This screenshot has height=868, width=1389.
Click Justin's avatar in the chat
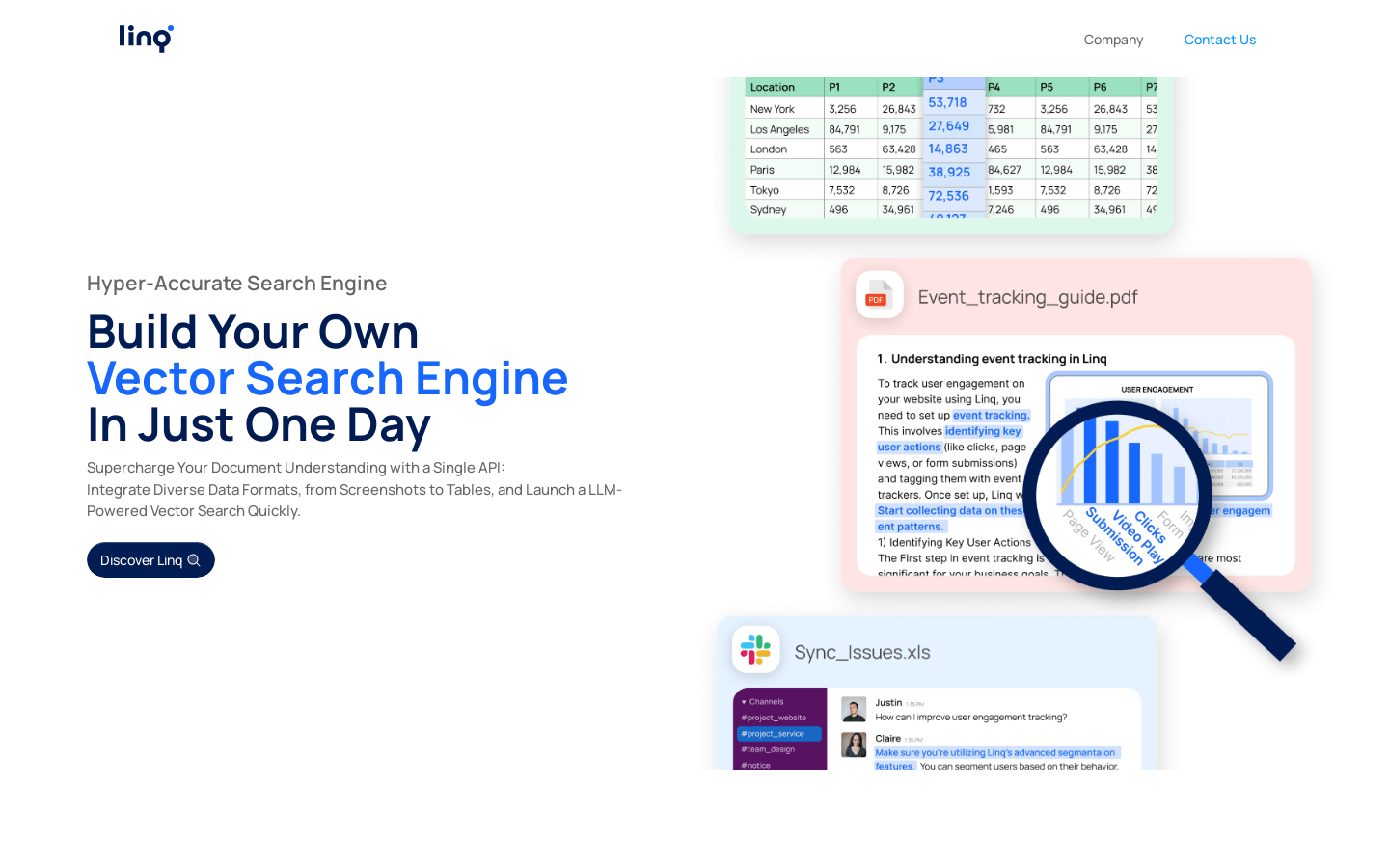click(854, 710)
